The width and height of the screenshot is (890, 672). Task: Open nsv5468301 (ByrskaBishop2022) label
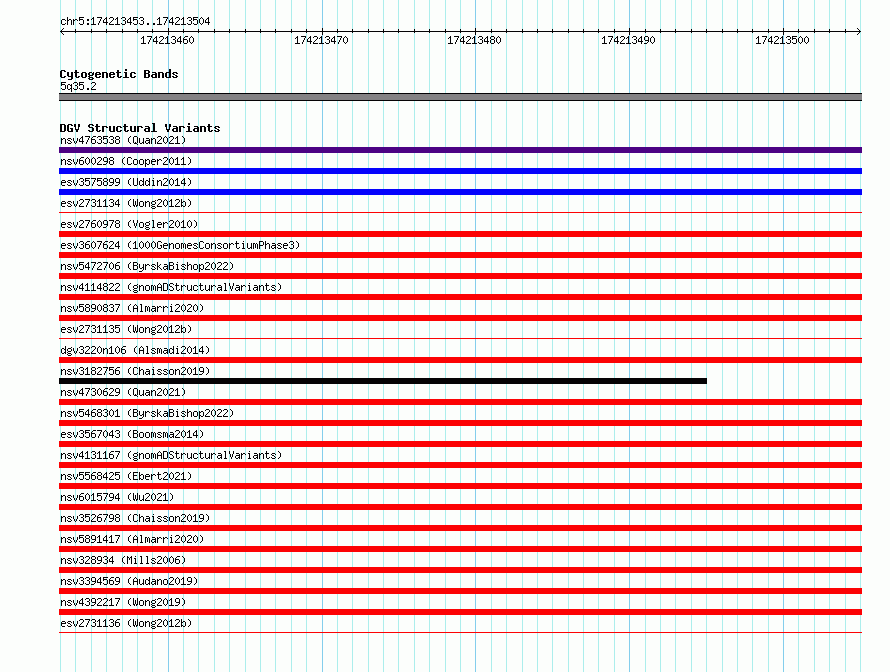pyautogui.click(x=147, y=413)
